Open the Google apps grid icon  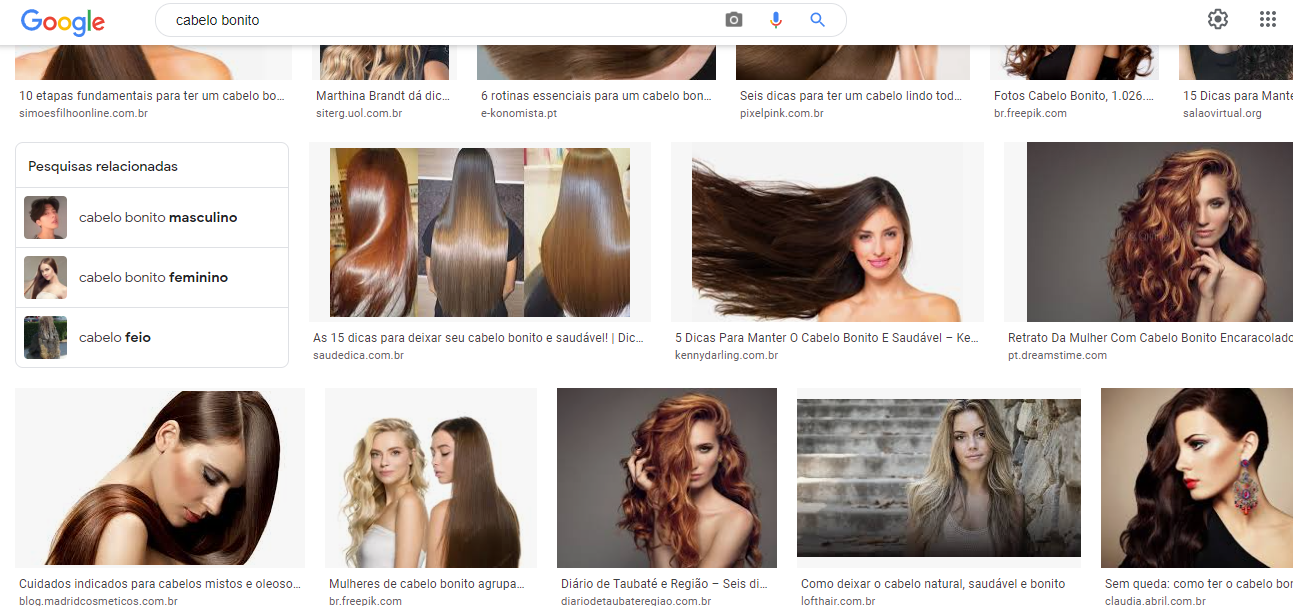pyautogui.click(x=1267, y=19)
